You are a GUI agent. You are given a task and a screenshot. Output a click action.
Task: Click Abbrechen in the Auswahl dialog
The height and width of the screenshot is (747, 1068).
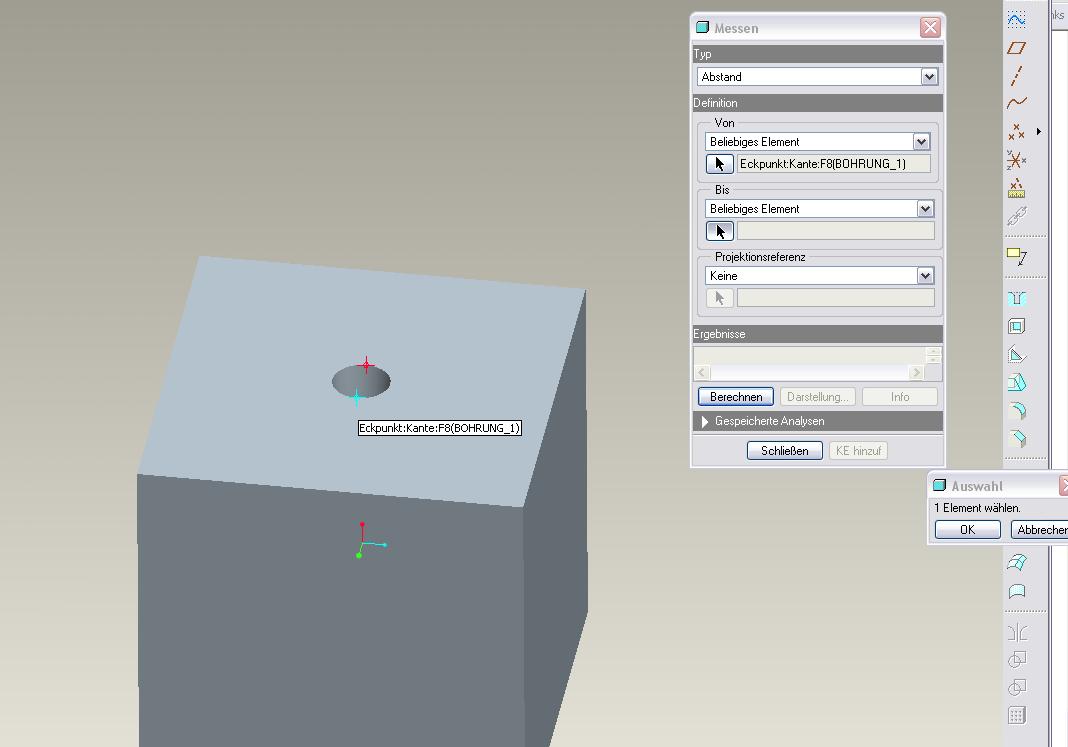tap(1040, 530)
